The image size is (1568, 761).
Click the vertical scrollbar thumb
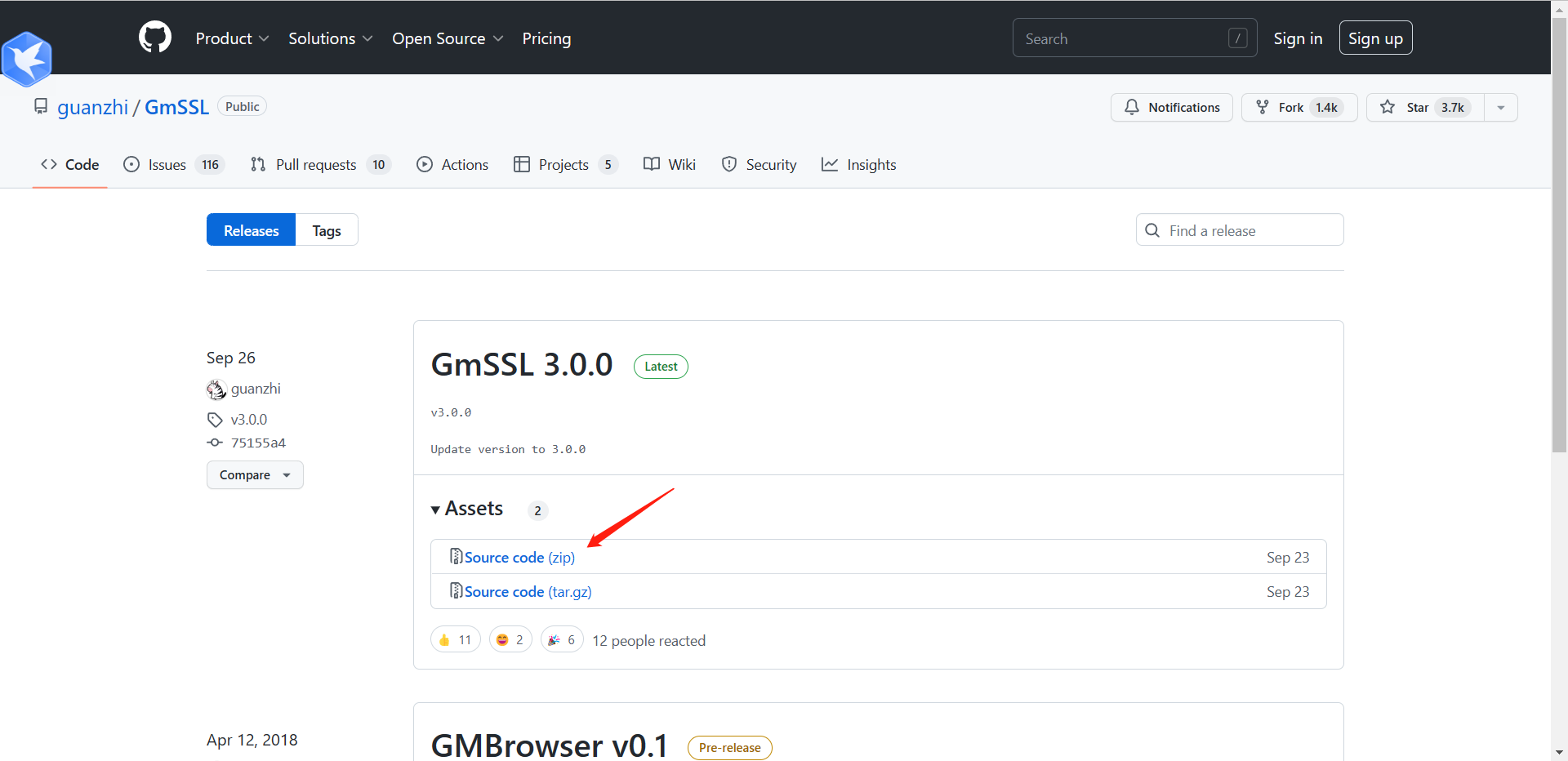tap(1559, 235)
